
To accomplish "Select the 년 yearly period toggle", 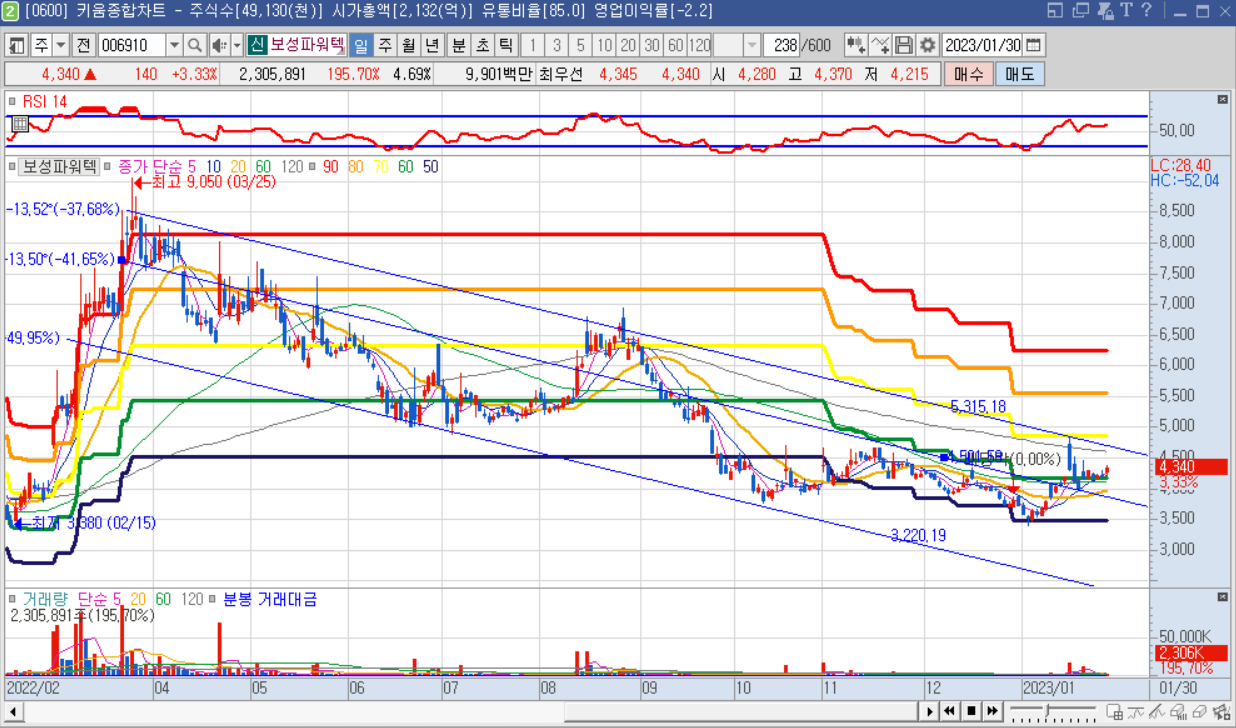I will tap(432, 46).
